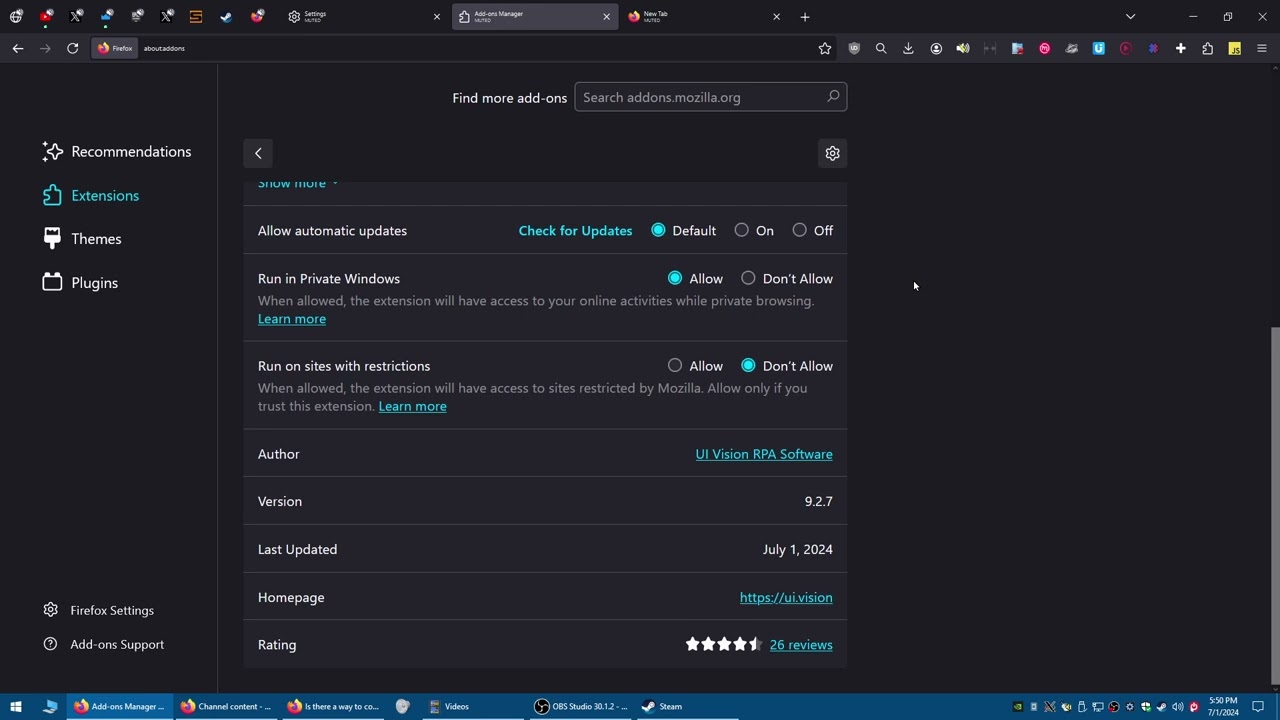Open Learn more under sites with restrictions
This screenshot has height=720, width=1280.
pos(412,406)
